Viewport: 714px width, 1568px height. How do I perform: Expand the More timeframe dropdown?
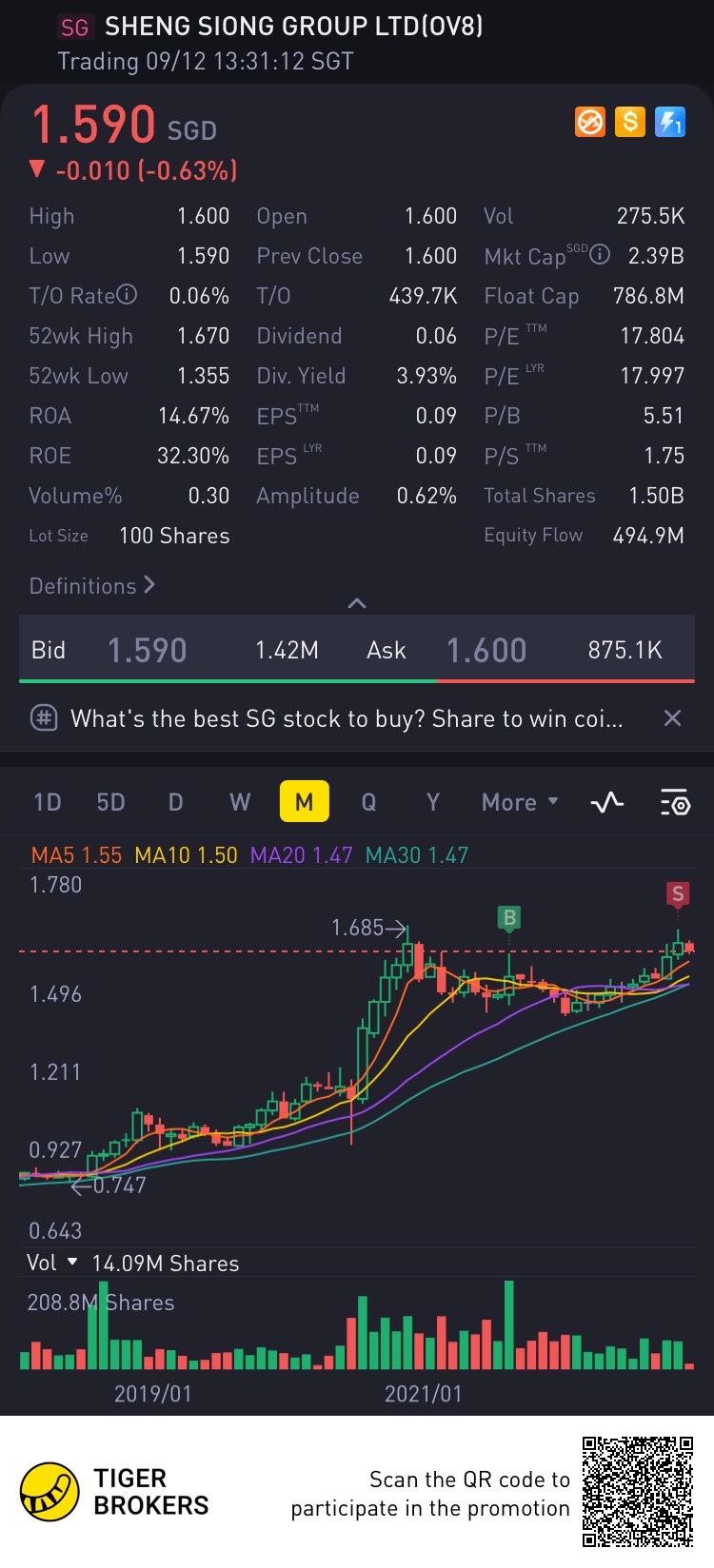tap(520, 802)
